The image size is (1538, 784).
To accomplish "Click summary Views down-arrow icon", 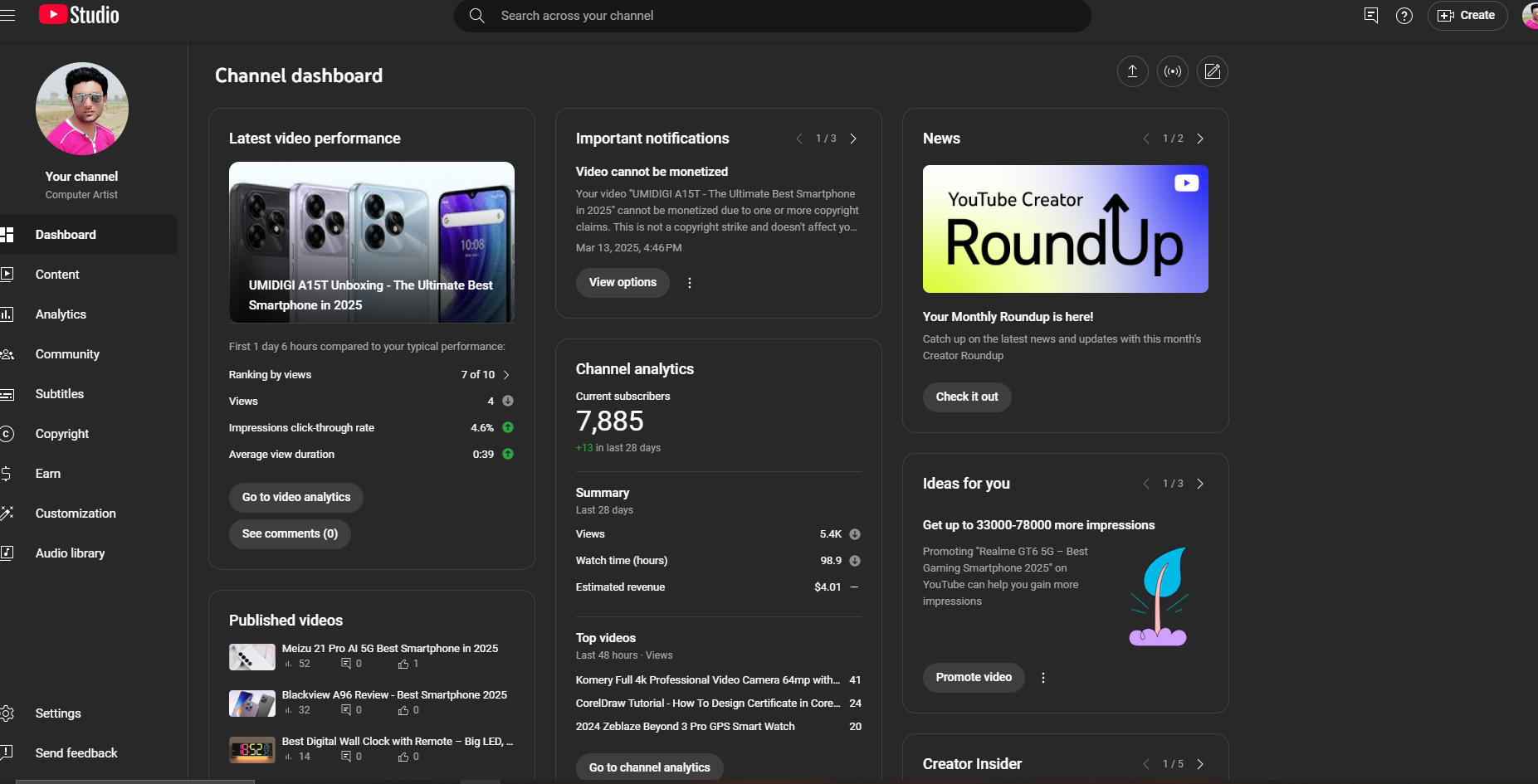I will pyautogui.click(x=855, y=534).
